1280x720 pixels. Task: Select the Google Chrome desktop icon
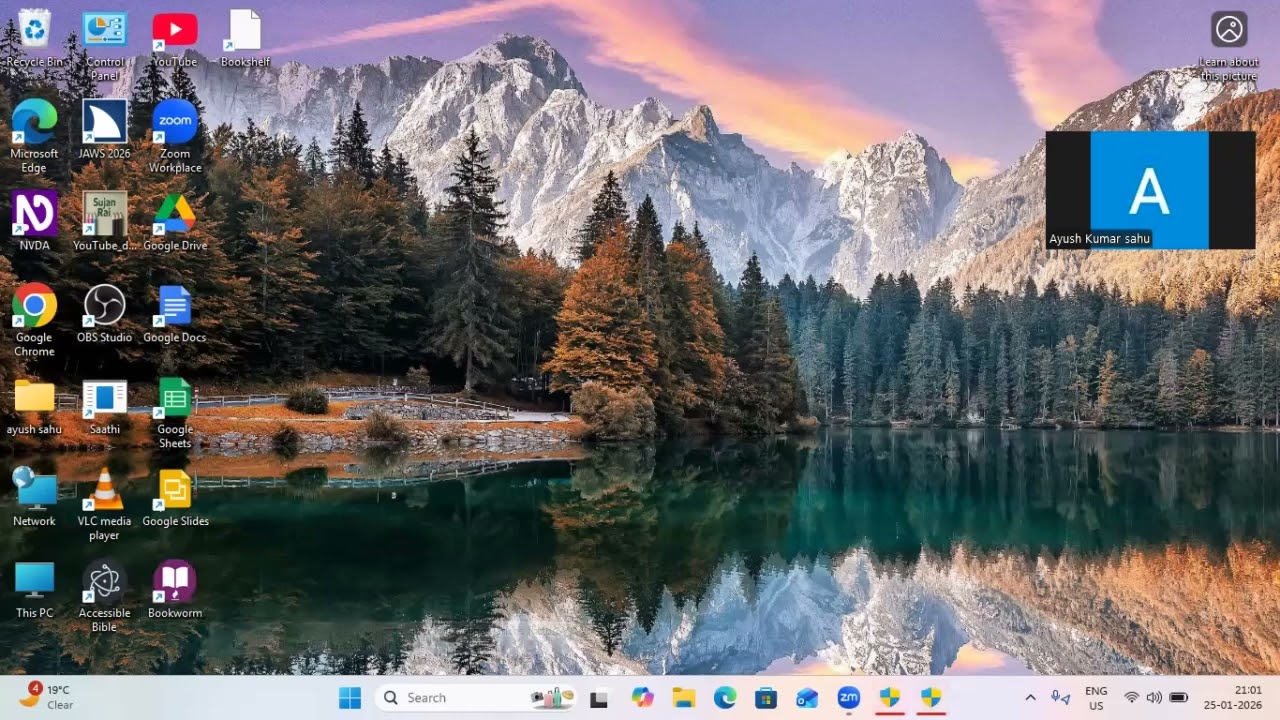pyautogui.click(x=34, y=320)
